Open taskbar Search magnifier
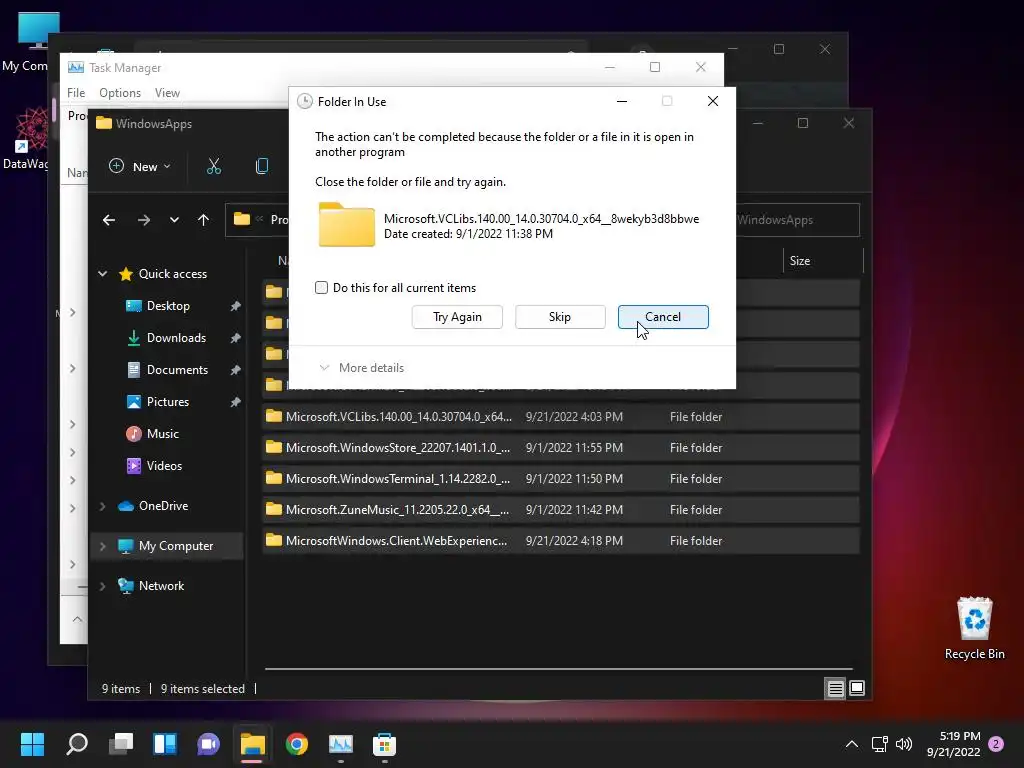Viewport: 1024px width, 768px height. [x=77, y=744]
